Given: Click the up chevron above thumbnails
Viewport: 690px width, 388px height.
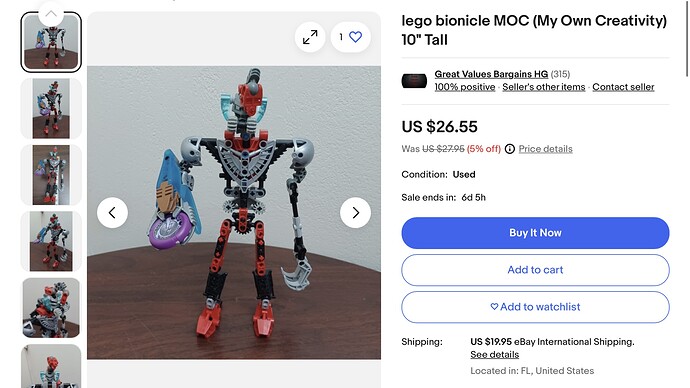Looking at the screenshot, I should (51, 13).
